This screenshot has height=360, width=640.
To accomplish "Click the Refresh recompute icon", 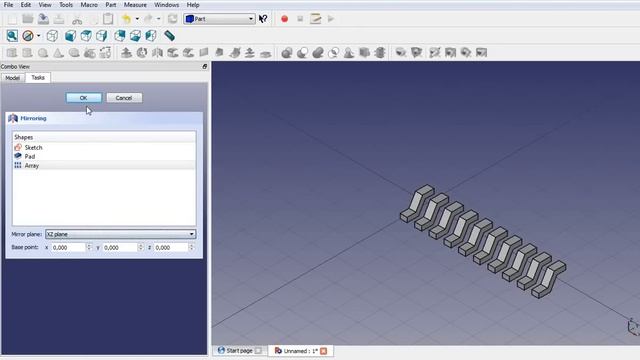I will (x=173, y=19).
